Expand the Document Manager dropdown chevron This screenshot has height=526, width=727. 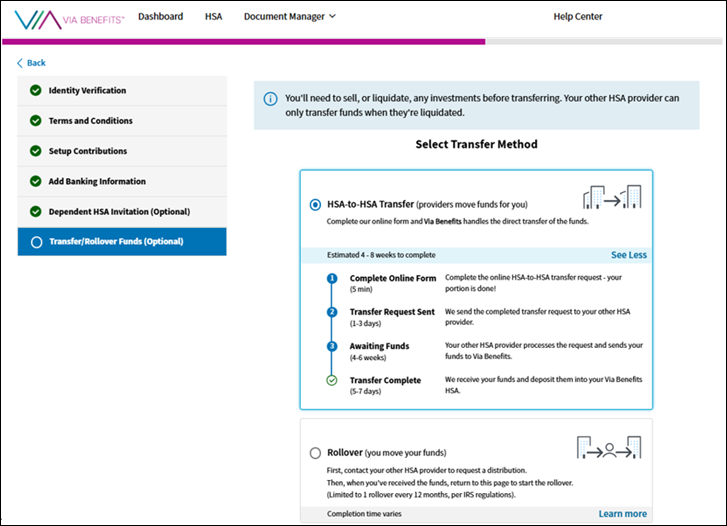tap(332, 16)
